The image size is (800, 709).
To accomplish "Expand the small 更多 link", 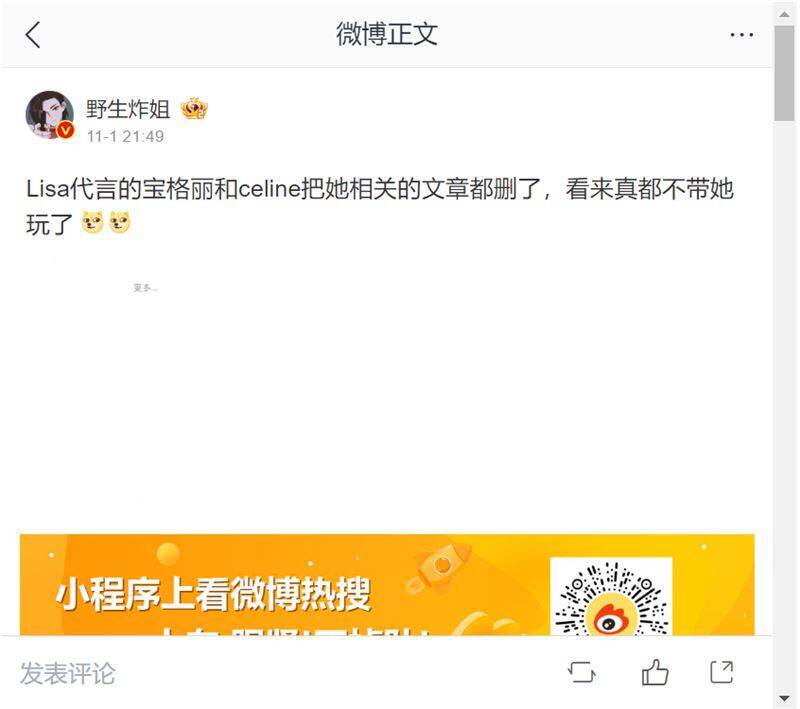I will (x=145, y=288).
